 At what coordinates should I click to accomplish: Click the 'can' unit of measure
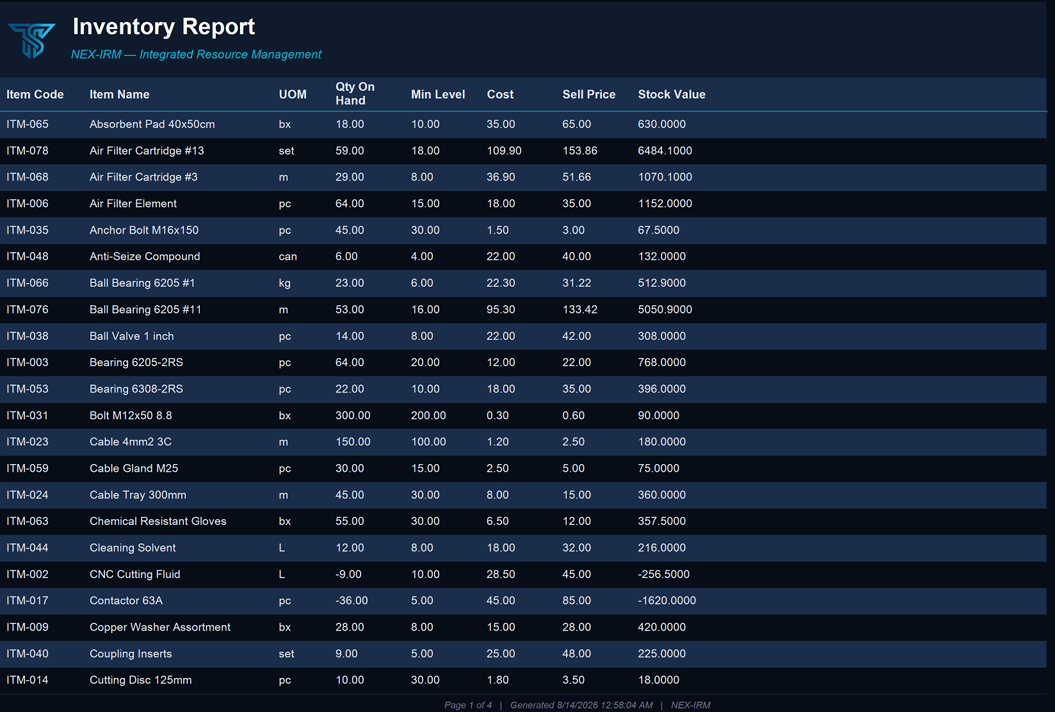[287, 256]
